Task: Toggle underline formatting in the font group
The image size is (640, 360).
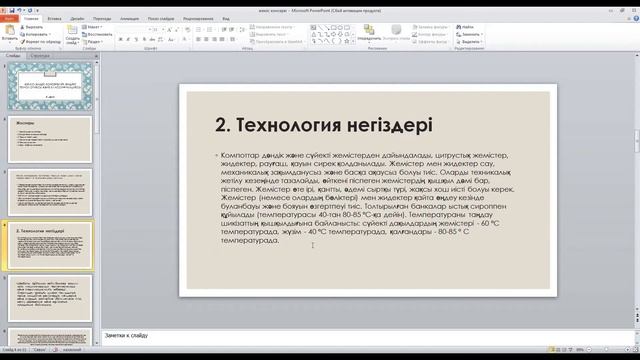Action: (x=136, y=40)
